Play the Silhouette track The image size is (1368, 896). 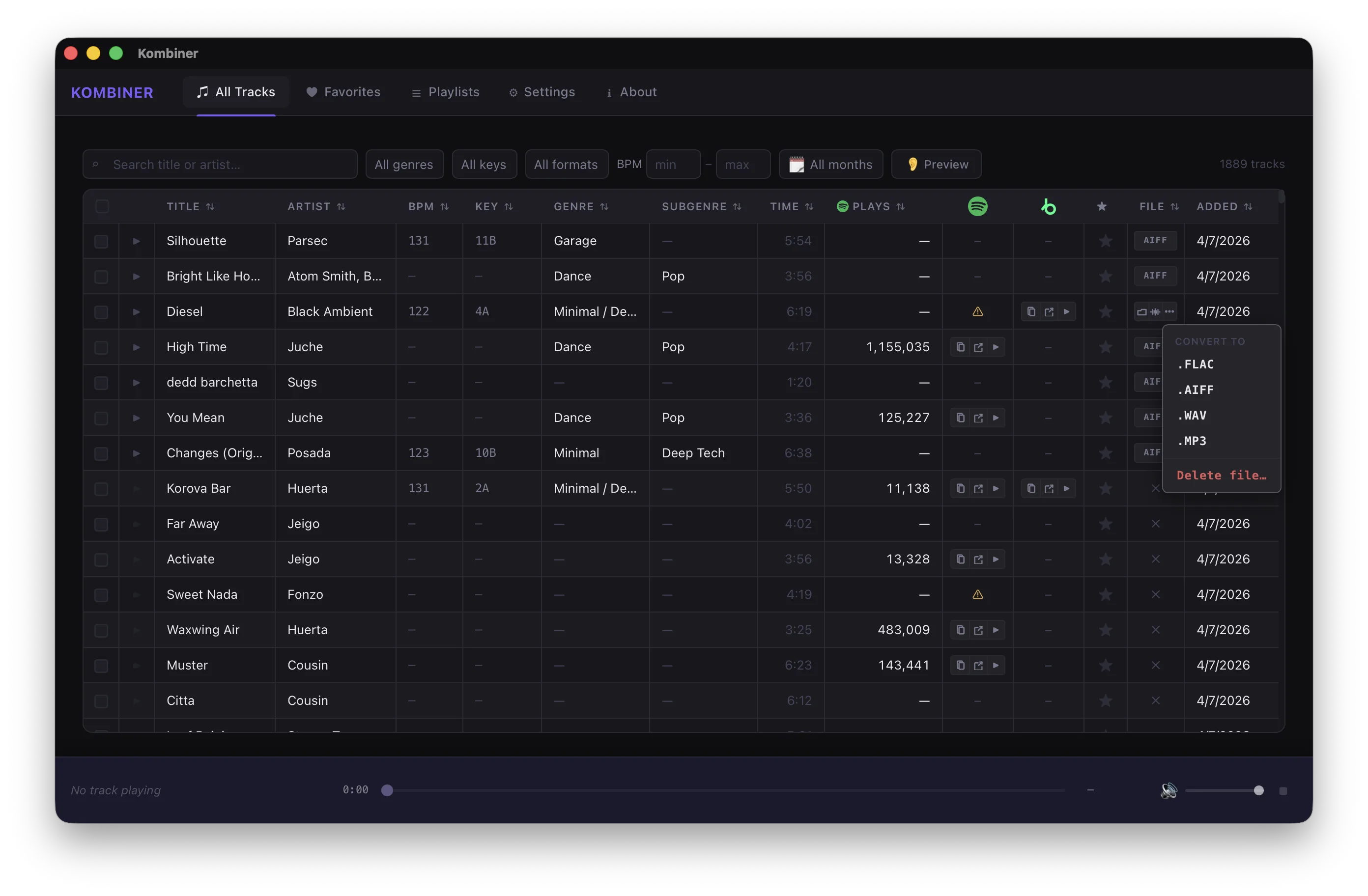tap(136, 241)
